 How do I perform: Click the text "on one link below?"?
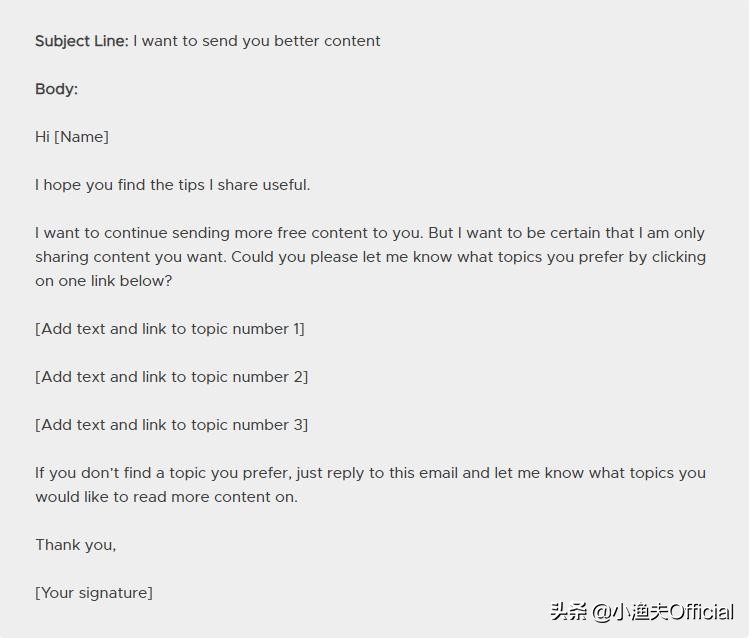pos(104,281)
